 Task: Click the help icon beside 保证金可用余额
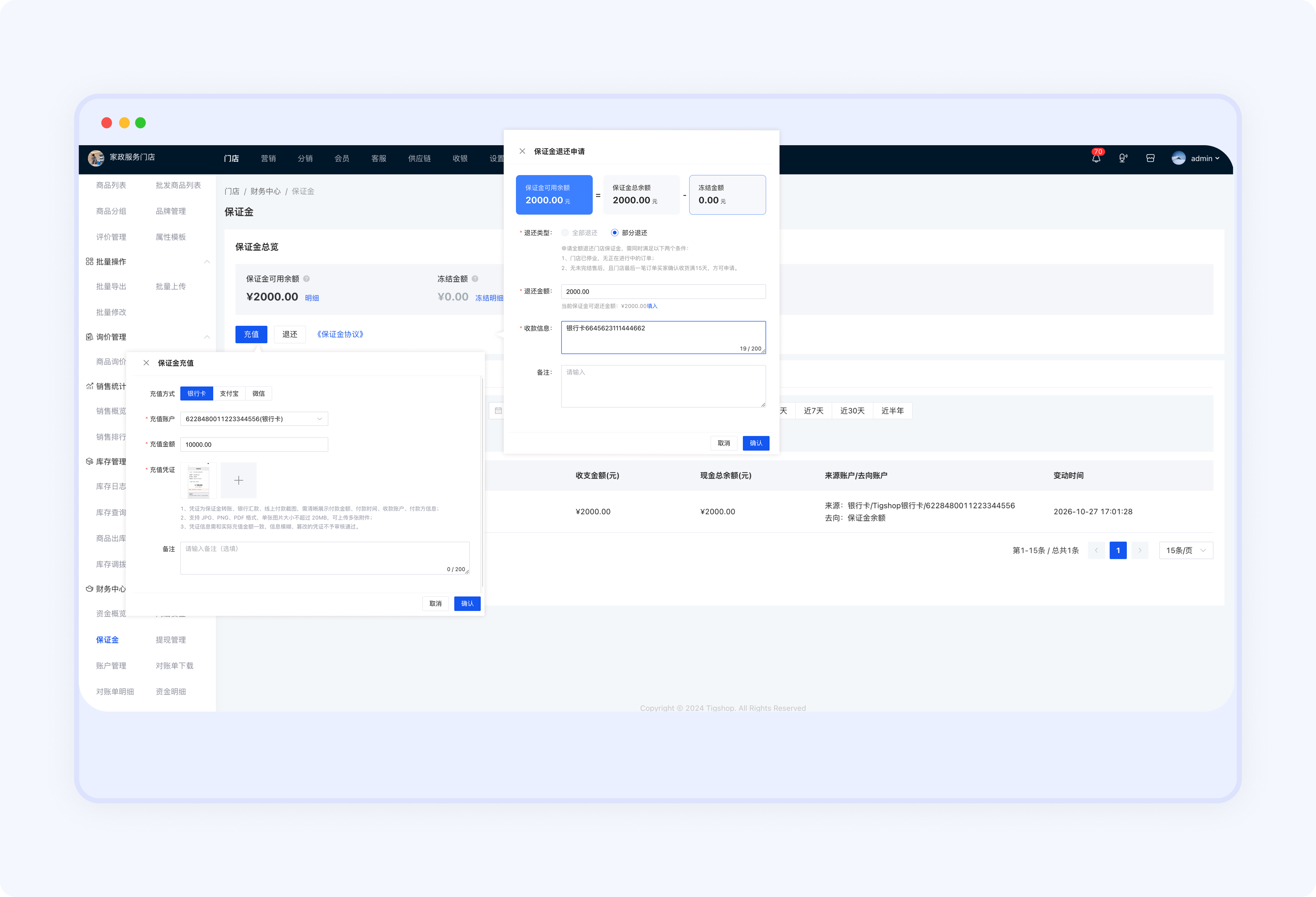tap(307, 279)
